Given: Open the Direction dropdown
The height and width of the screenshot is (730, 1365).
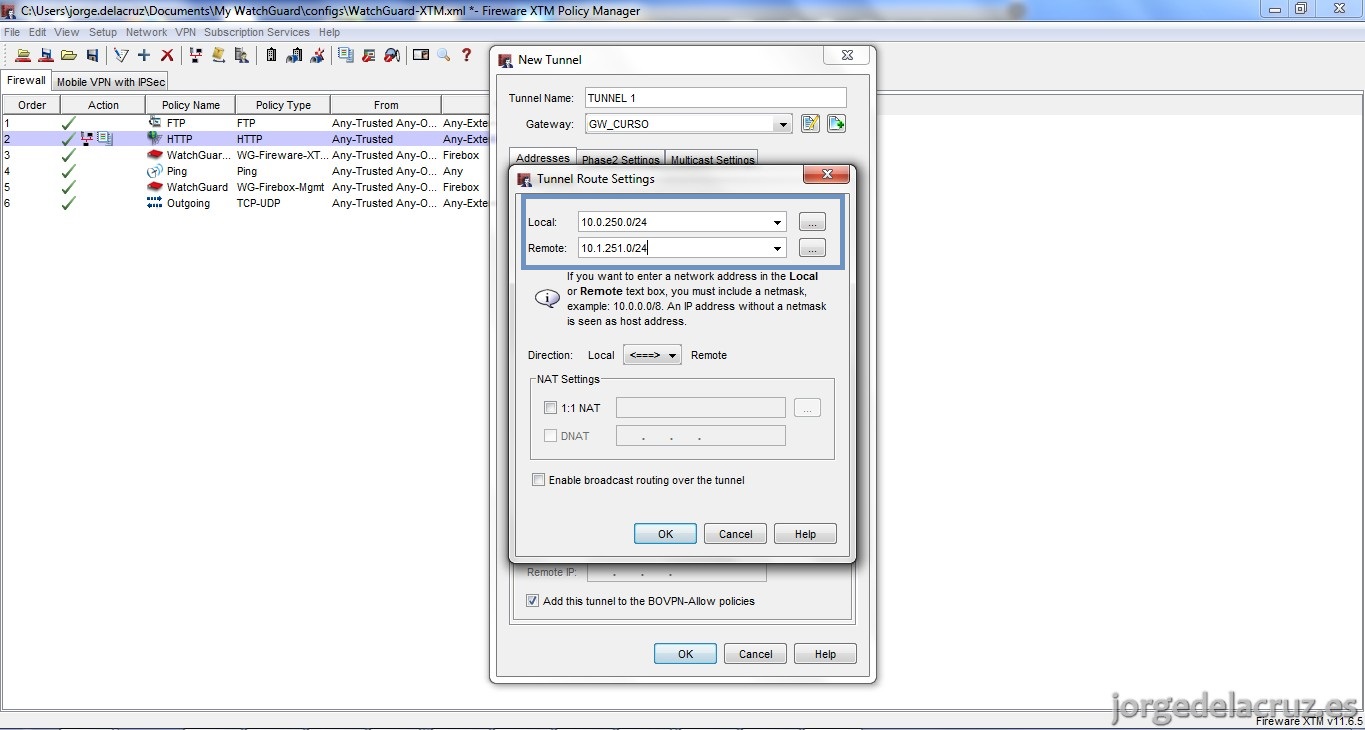Looking at the screenshot, I should 652,355.
